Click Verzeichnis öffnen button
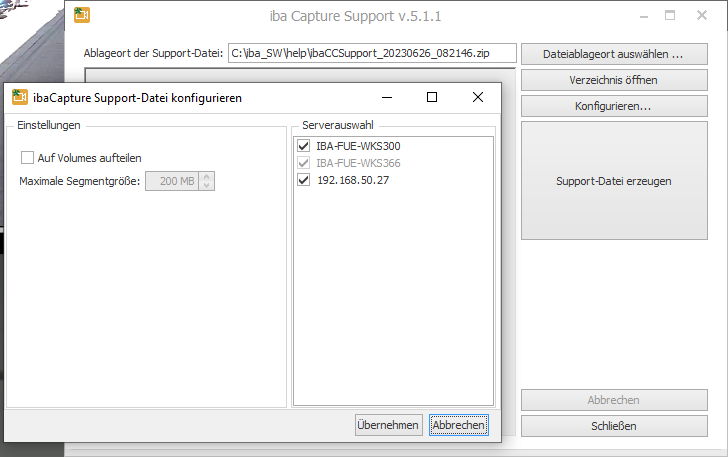This screenshot has width=728, height=457. pyautogui.click(x=615, y=79)
